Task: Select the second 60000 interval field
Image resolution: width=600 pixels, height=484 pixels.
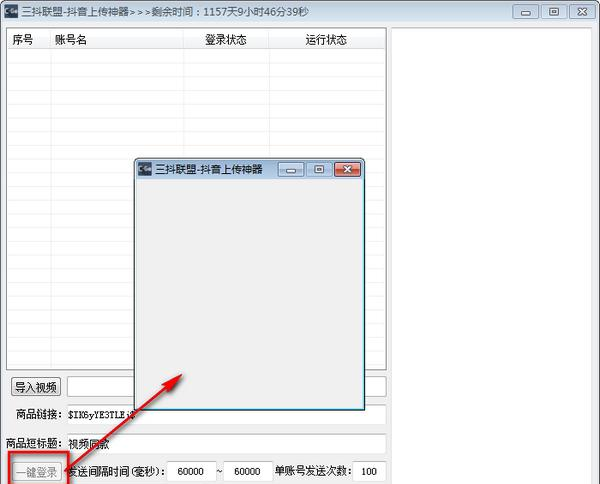Action: click(x=248, y=471)
